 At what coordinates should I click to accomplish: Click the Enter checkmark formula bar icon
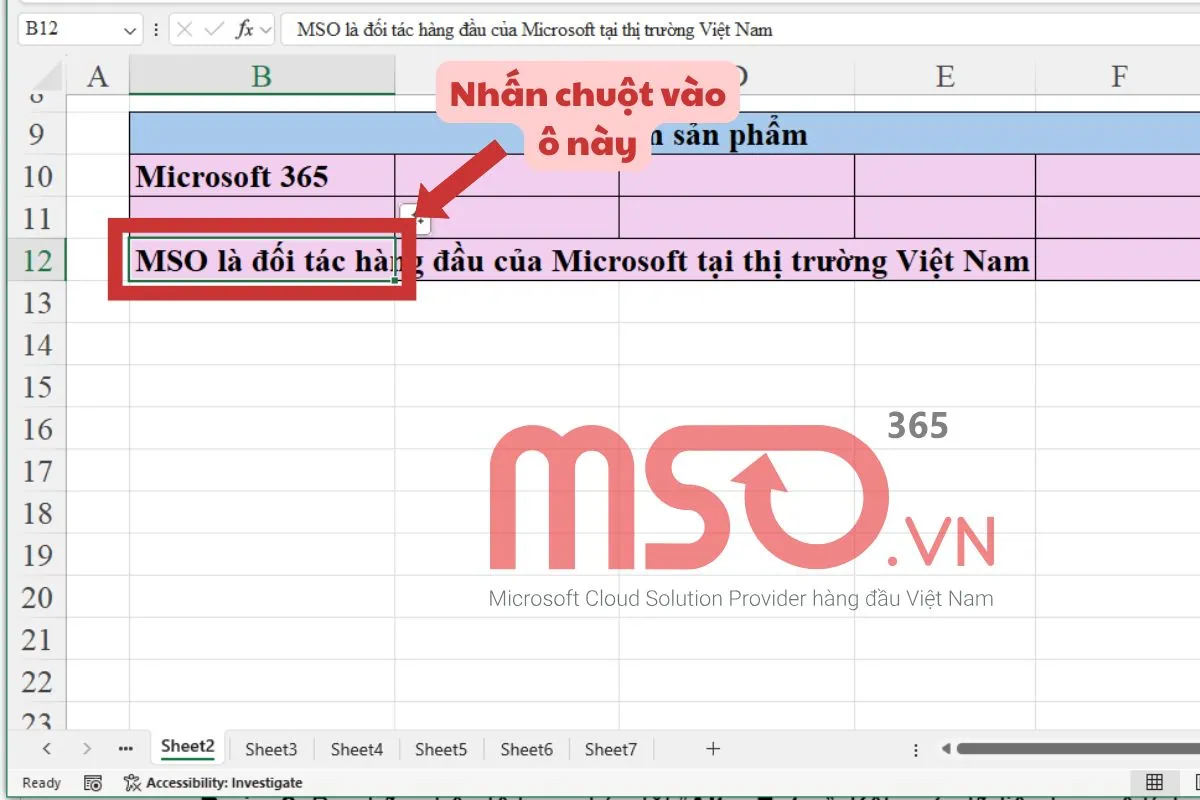pos(213,30)
